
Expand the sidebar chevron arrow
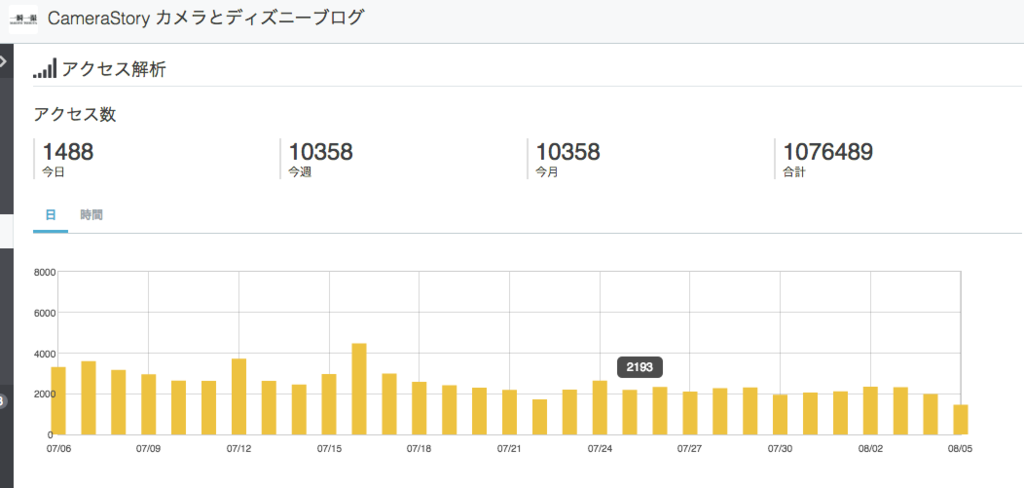pos(3,61)
